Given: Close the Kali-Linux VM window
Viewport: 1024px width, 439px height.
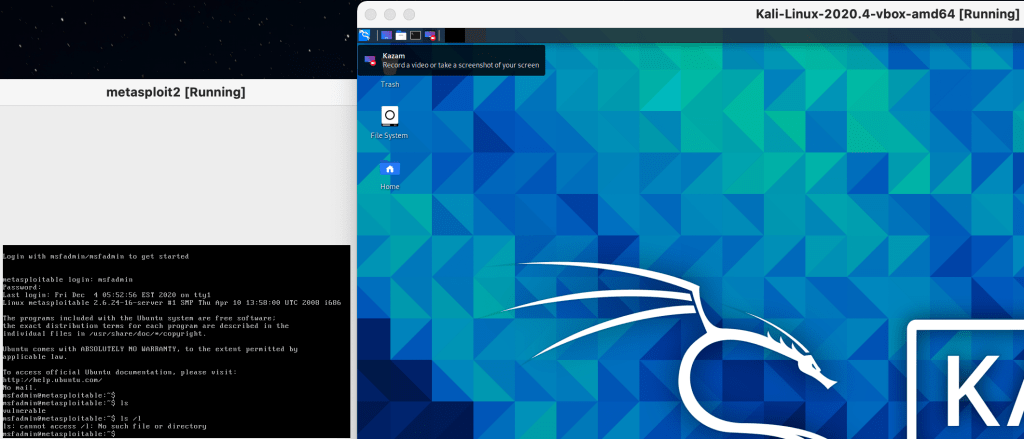Looking at the screenshot, I should tap(372, 14).
